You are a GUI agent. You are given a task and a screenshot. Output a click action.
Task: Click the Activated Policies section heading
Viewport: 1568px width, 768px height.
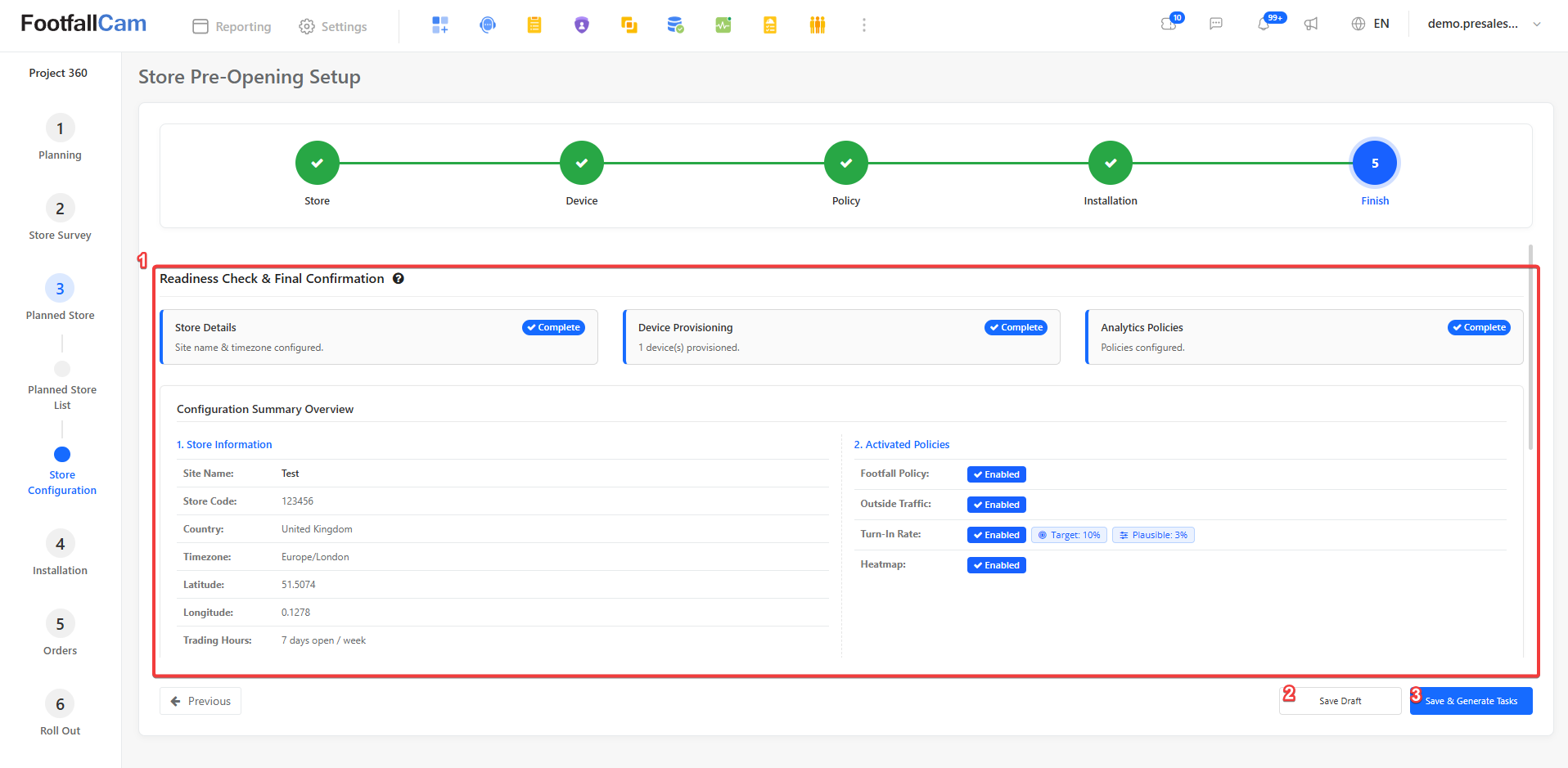coord(902,445)
